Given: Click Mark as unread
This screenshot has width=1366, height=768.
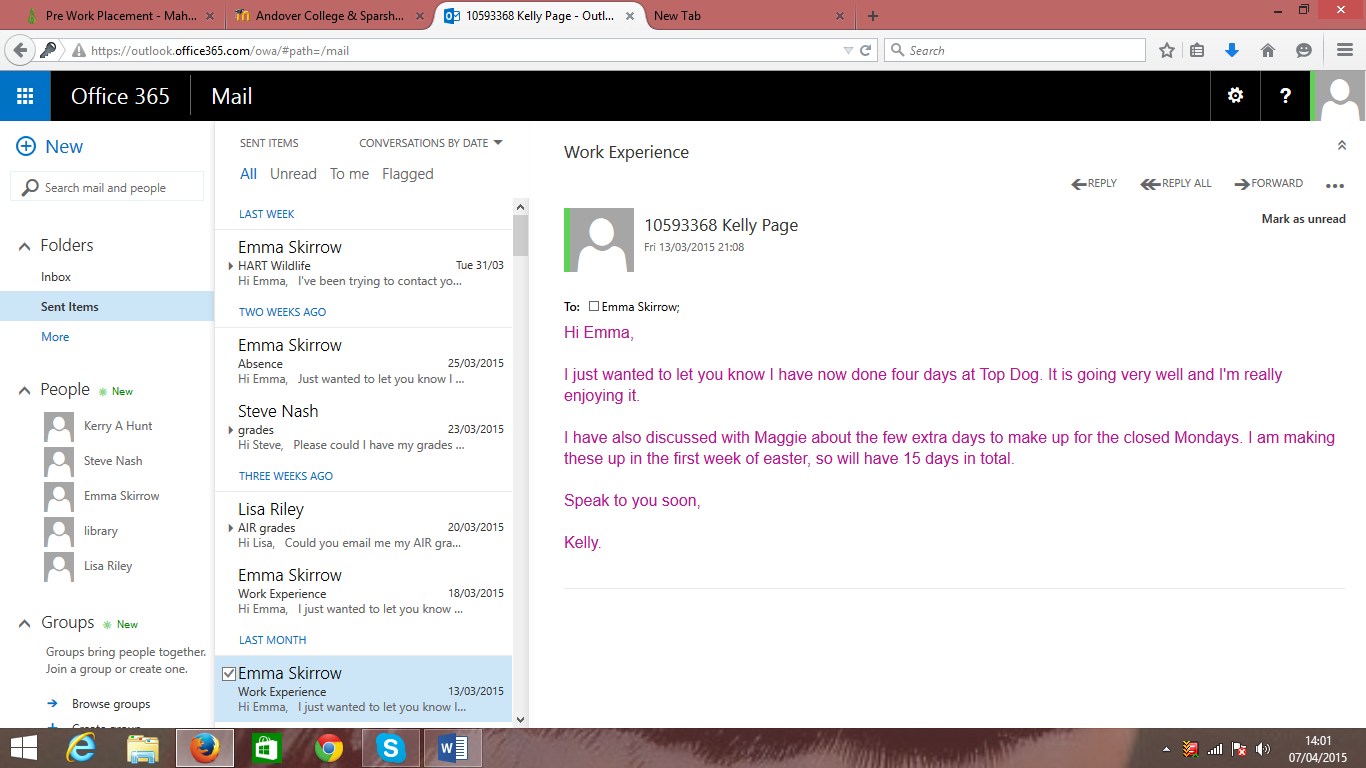Looking at the screenshot, I should 1304,219.
